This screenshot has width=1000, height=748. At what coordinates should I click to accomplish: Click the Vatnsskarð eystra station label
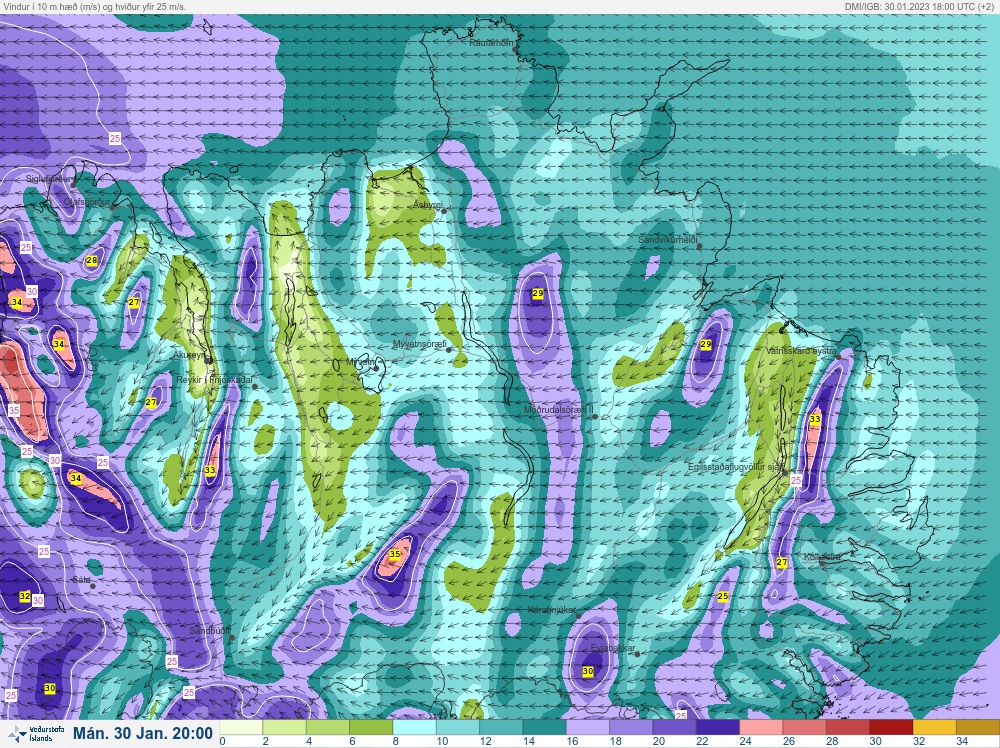click(801, 351)
